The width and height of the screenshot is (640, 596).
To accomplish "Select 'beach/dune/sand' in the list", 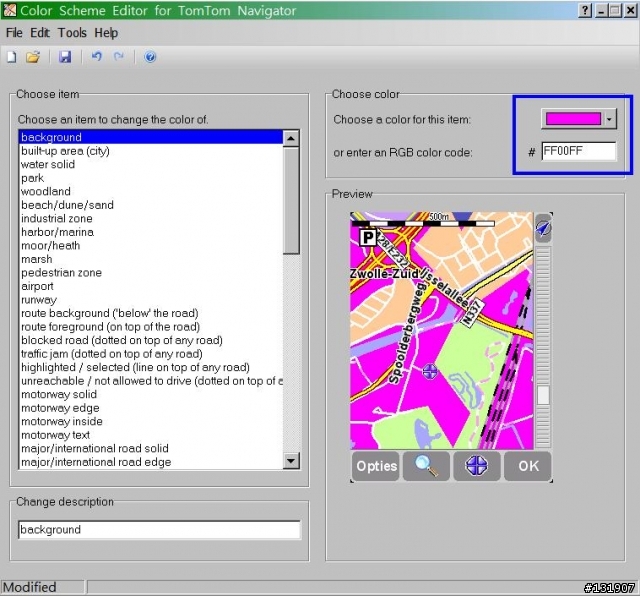I will [x=151, y=205].
